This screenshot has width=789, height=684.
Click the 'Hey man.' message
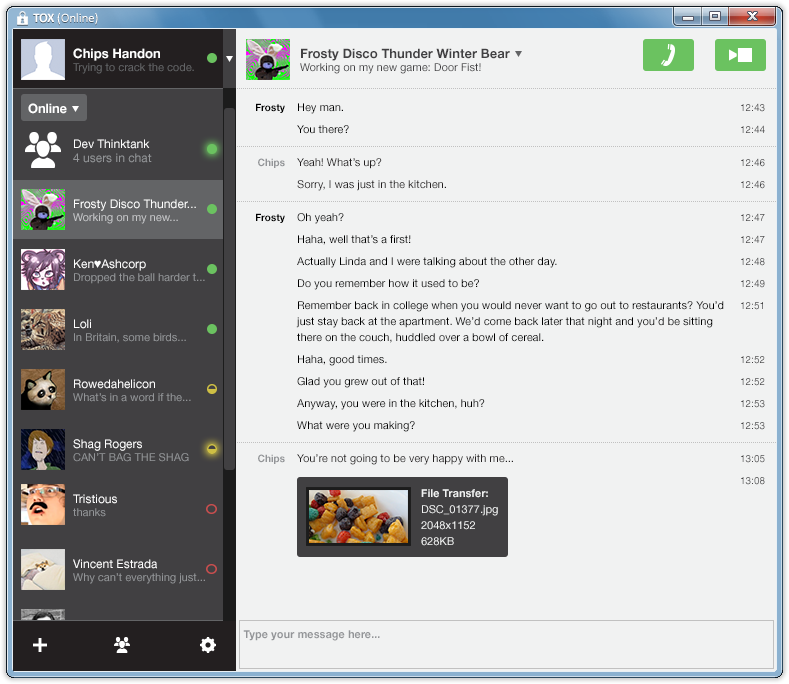coord(320,108)
